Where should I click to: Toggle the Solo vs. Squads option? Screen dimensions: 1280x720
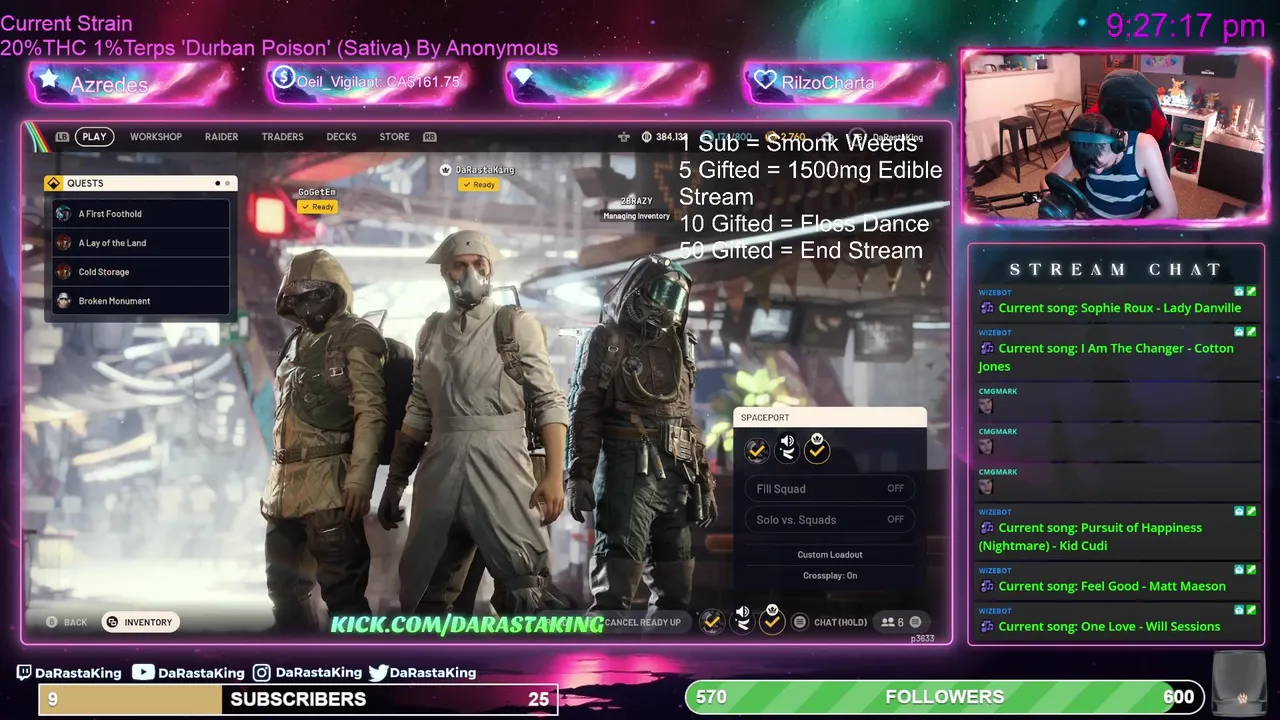829,520
